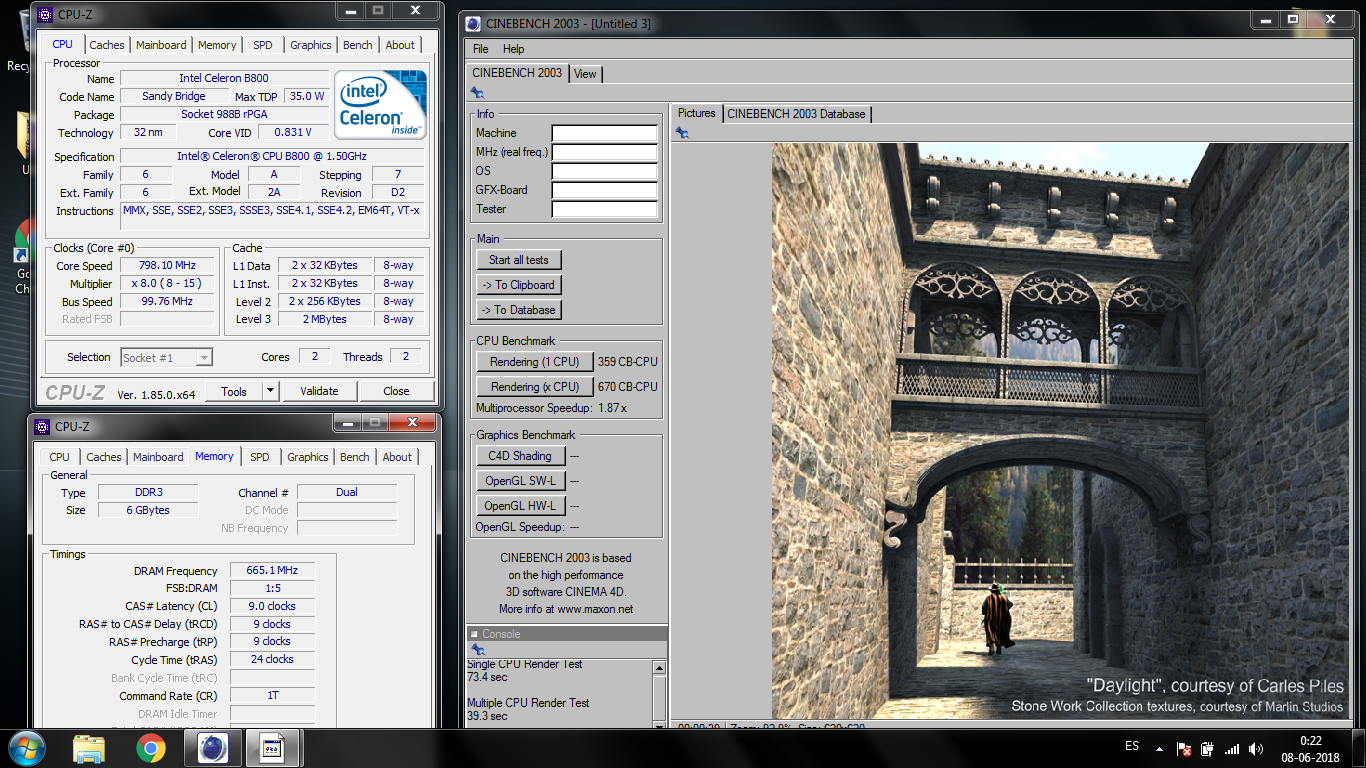Click the Tester input field
1366x768 pixels.
[x=605, y=209]
